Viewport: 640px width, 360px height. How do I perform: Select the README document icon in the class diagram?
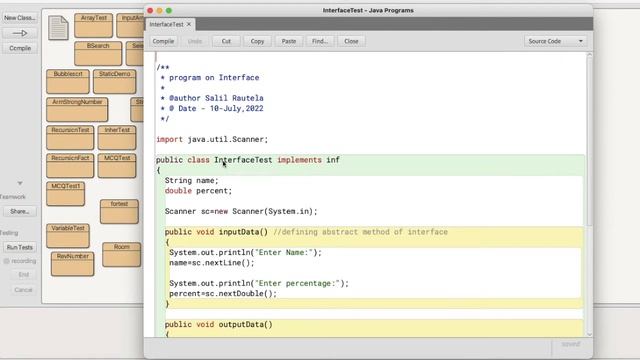pyautogui.click(x=58, y=28)
